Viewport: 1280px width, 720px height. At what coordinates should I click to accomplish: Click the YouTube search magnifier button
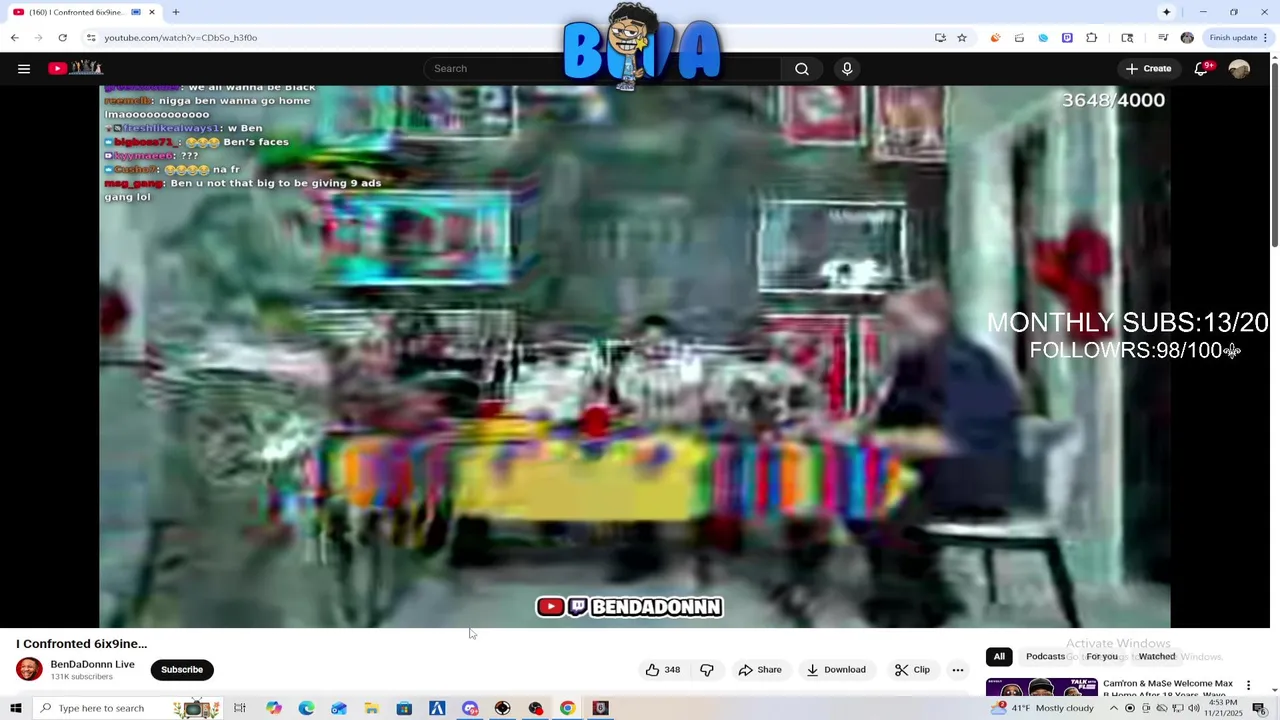(802, 68)
